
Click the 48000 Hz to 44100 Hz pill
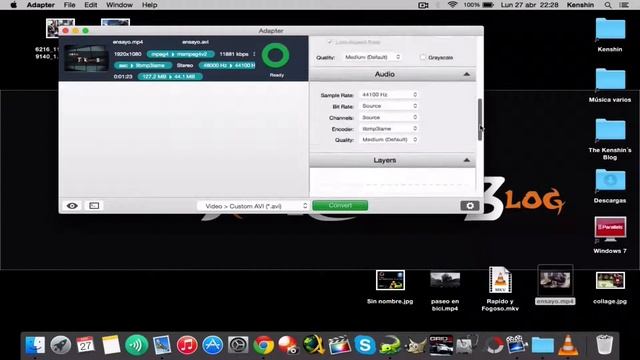(227, 65)
